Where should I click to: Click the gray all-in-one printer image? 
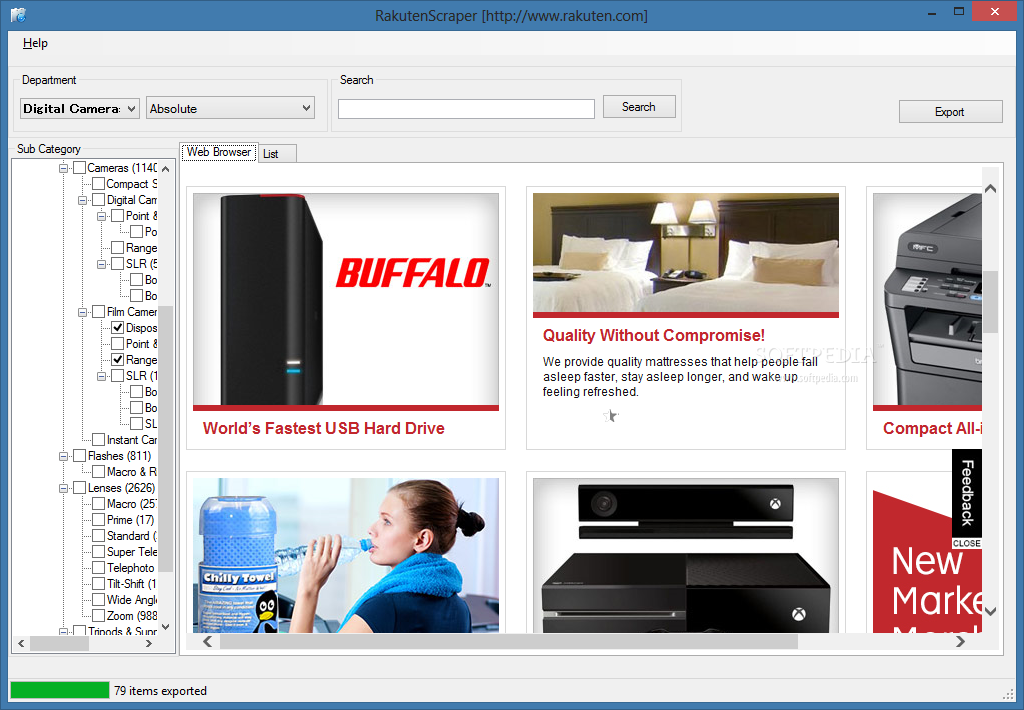(927, 299)
